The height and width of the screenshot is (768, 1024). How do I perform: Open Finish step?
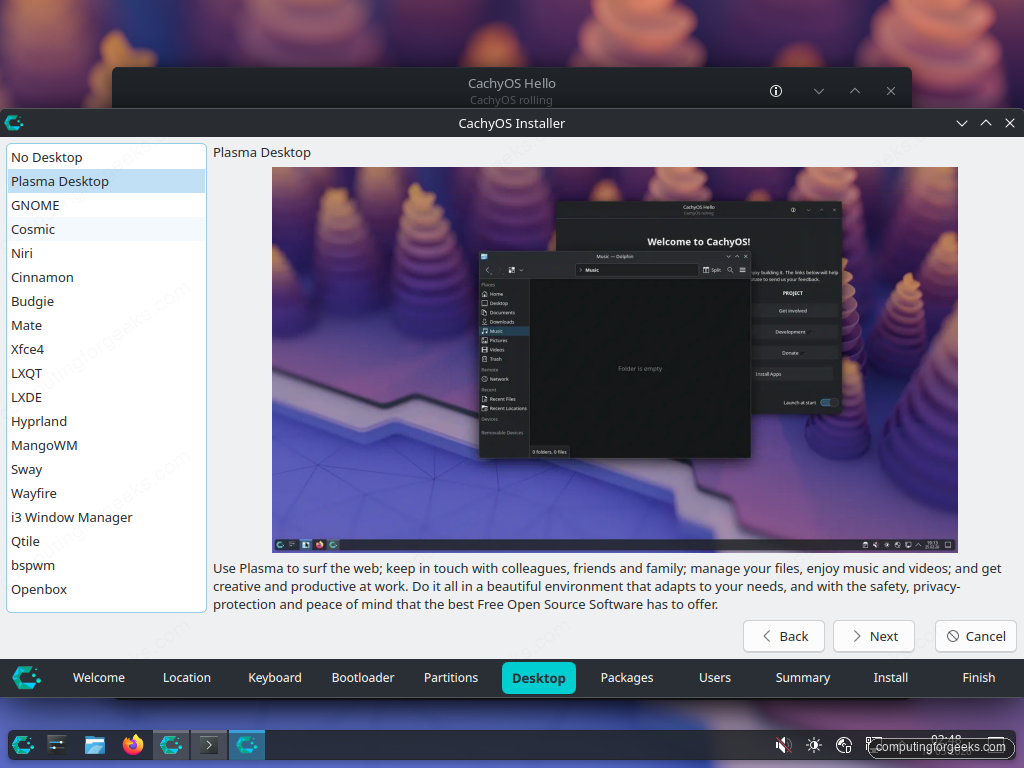tap(979, 678)
